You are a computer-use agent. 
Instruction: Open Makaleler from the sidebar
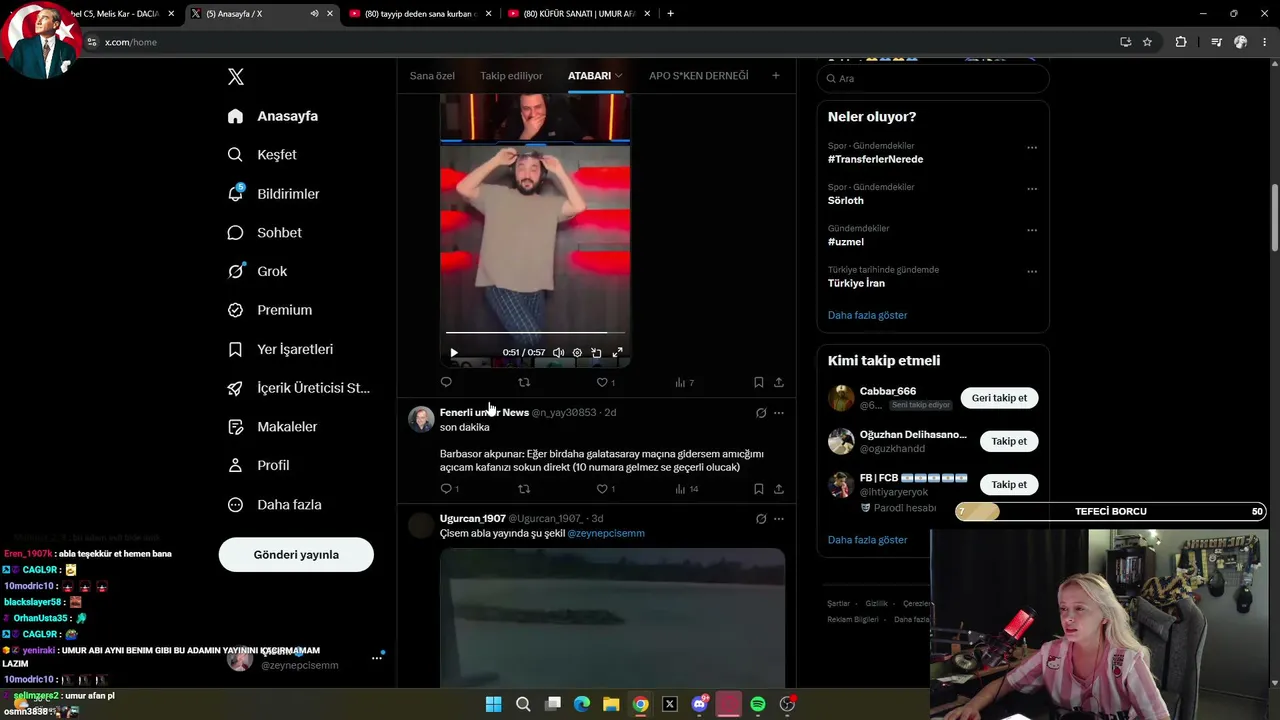272,427
